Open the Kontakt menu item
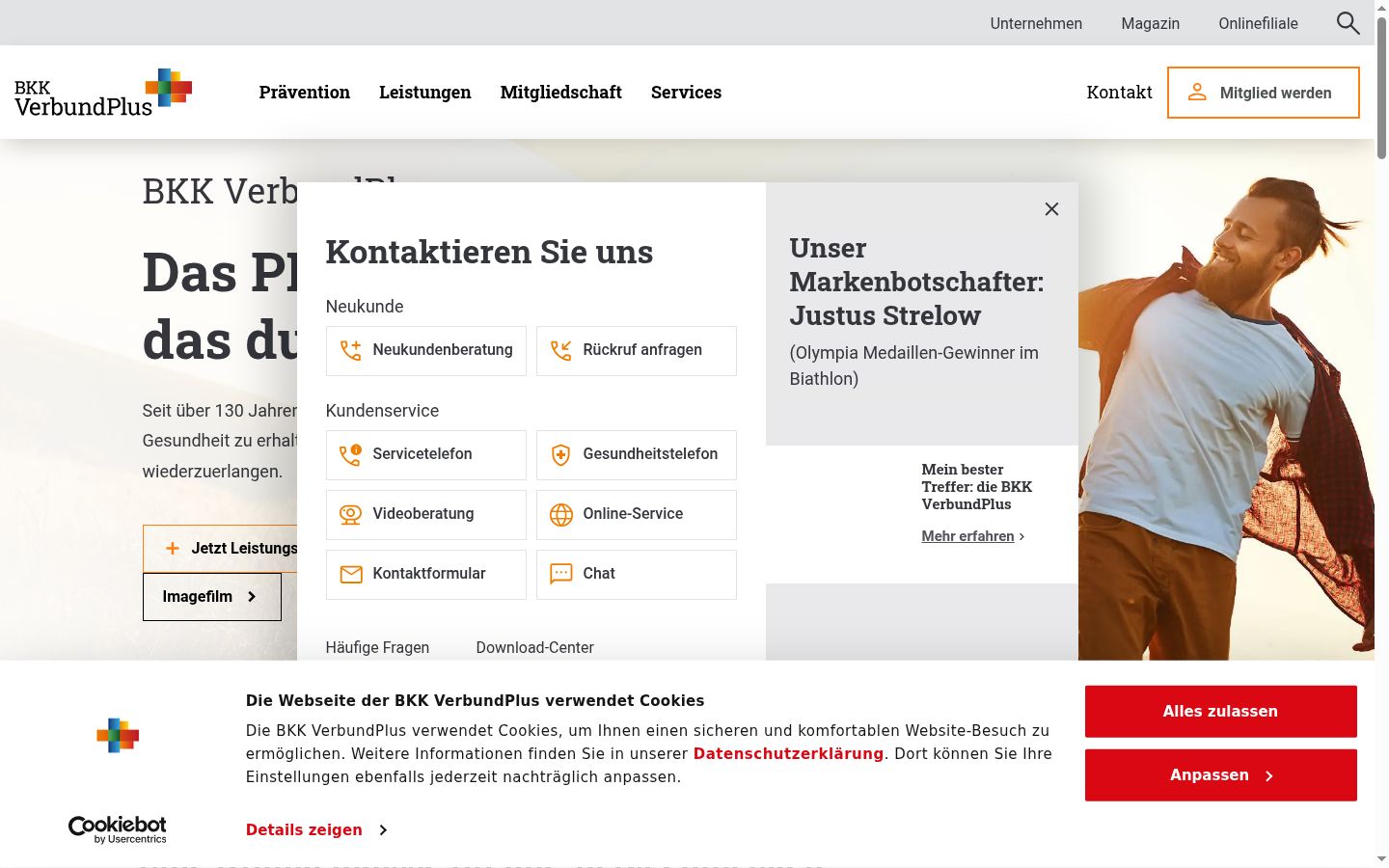Screen dimensions: 1389x868 [x=1120, y=93]
